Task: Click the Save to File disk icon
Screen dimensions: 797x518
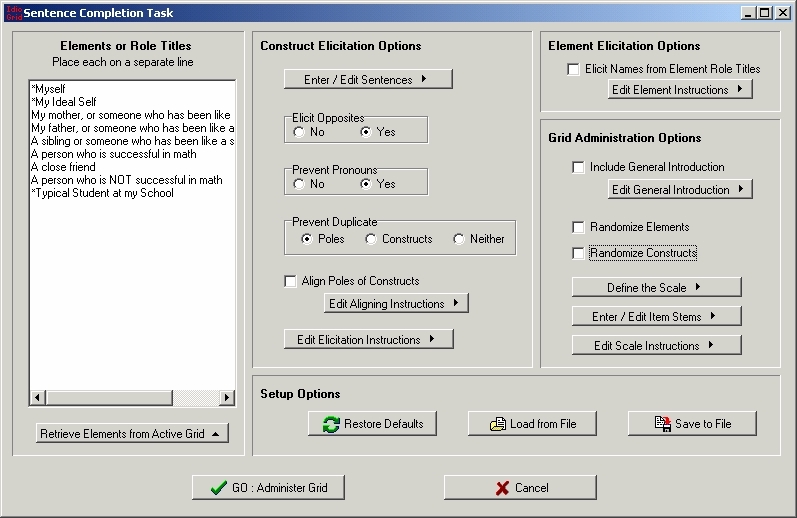Action: click(x=662, y=424)
